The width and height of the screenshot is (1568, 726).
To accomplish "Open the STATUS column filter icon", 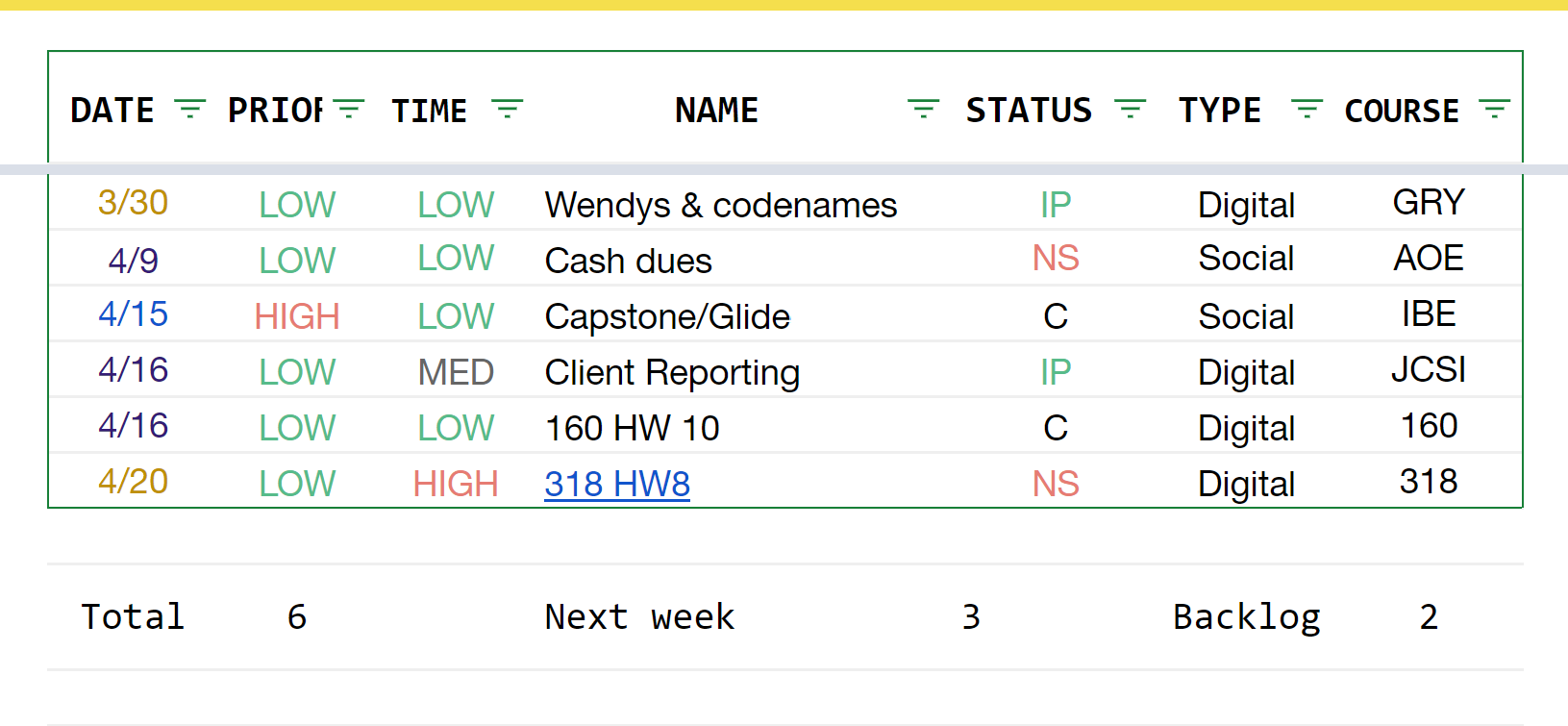I will click(x=1130, y=110).
